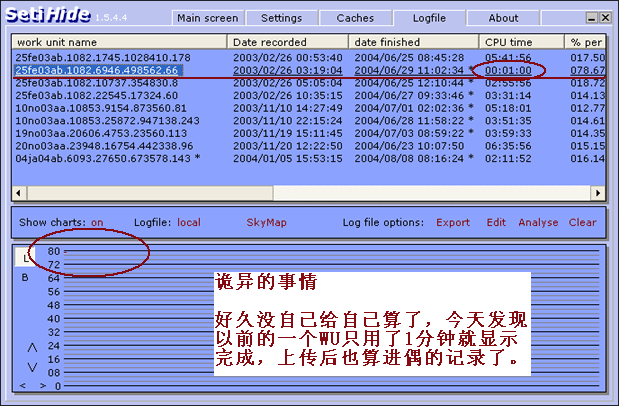Viewport: 619px width, 406px height.
Task: Click the horizontal scrollbar right arrow
Action: [598, 193]
